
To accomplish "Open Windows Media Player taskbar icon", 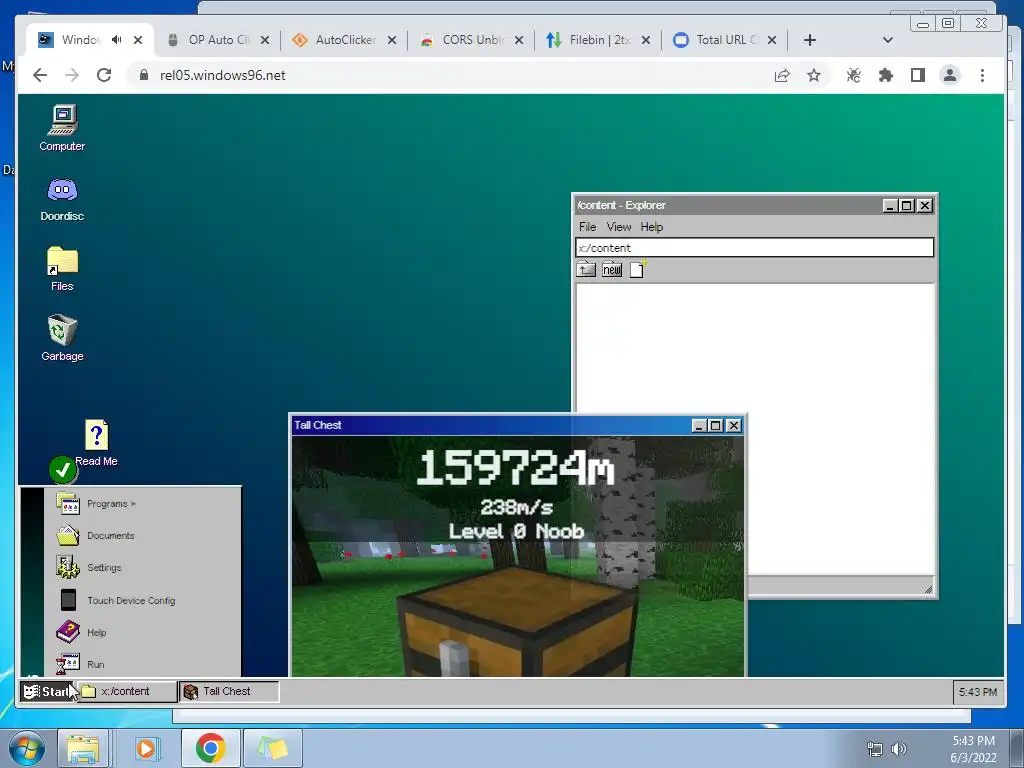I will (147, 748).
